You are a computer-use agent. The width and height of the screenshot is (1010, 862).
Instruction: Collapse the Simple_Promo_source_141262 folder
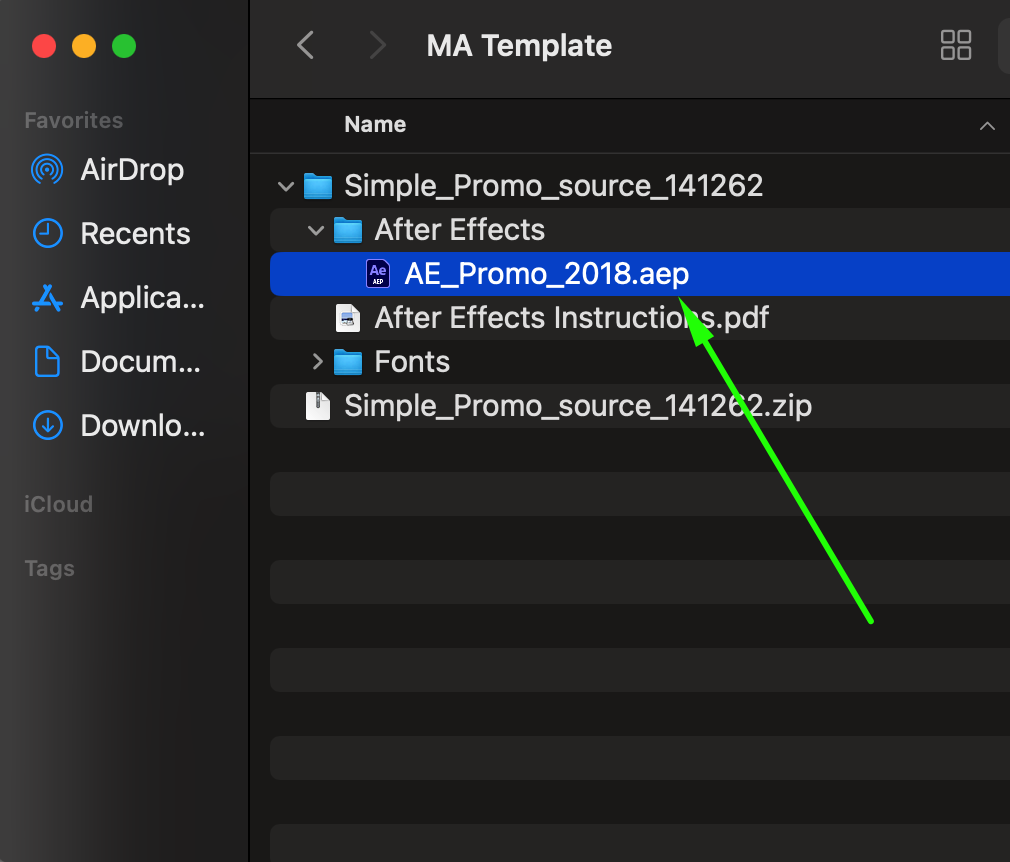pyautogui.click(x=286, y=186)
